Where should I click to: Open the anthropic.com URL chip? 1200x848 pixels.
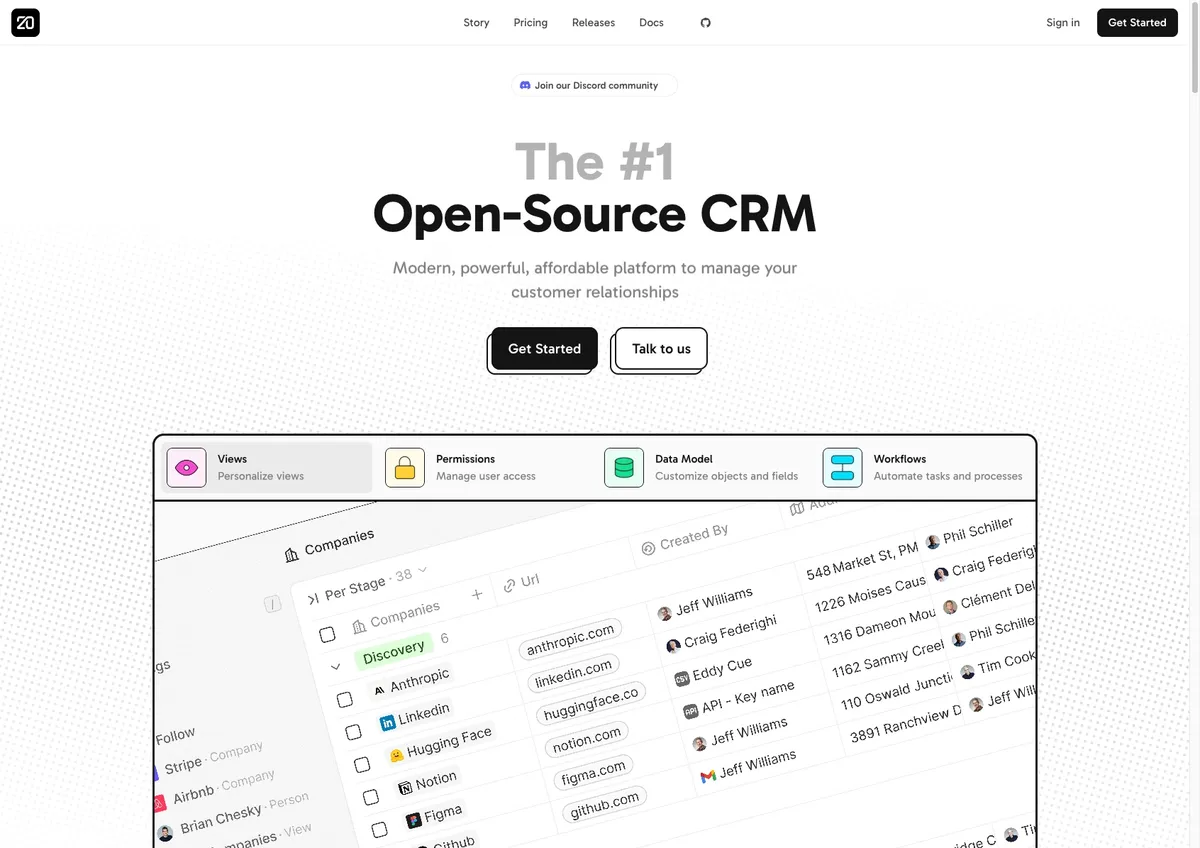tap(570, 640)
